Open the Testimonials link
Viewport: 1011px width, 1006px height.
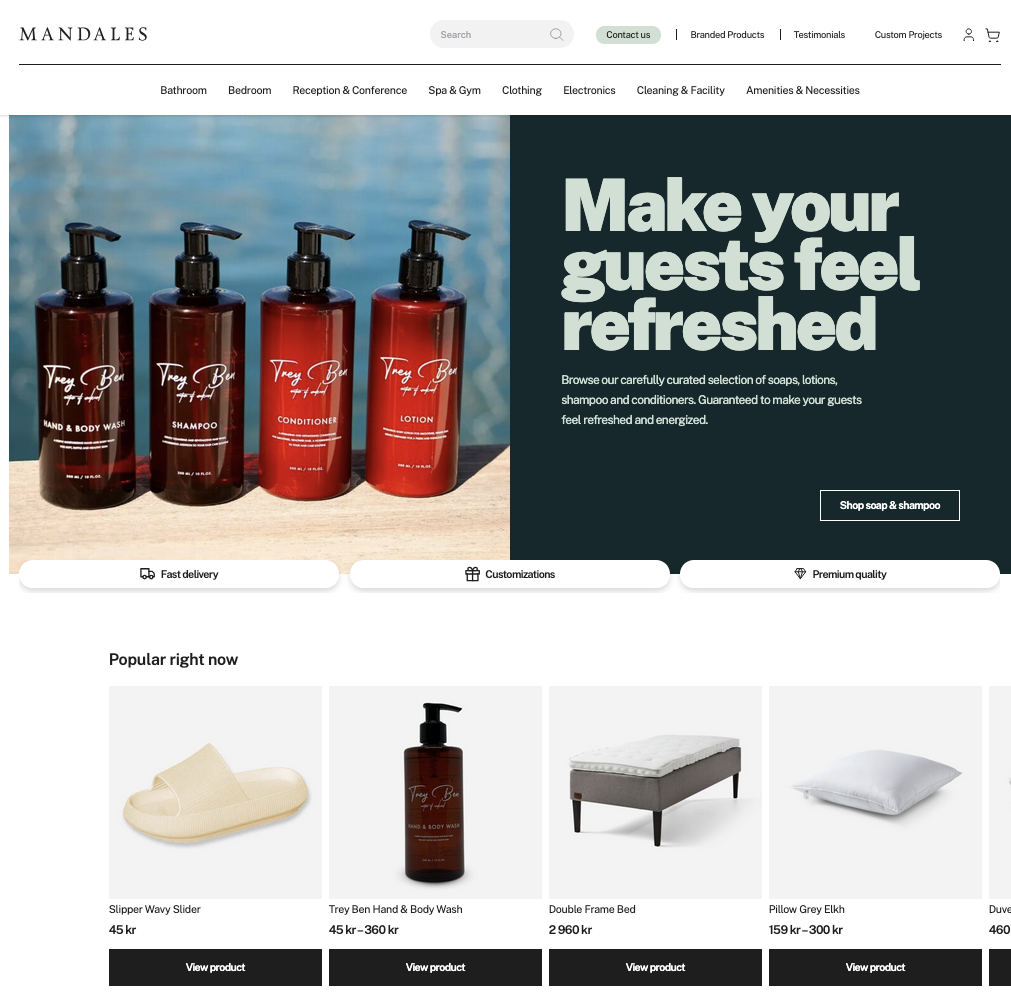click(819, 35)
